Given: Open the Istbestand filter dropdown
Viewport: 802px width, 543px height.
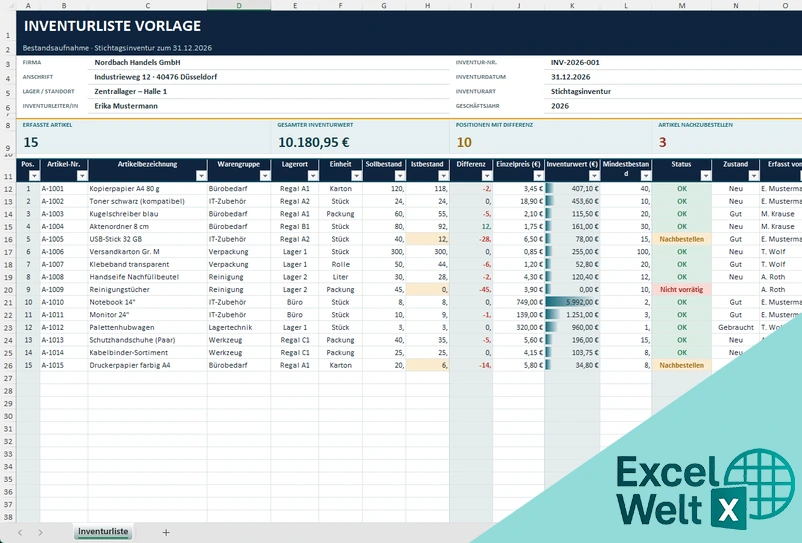Looking at the screenshot, I should click(x=443, y=176).
